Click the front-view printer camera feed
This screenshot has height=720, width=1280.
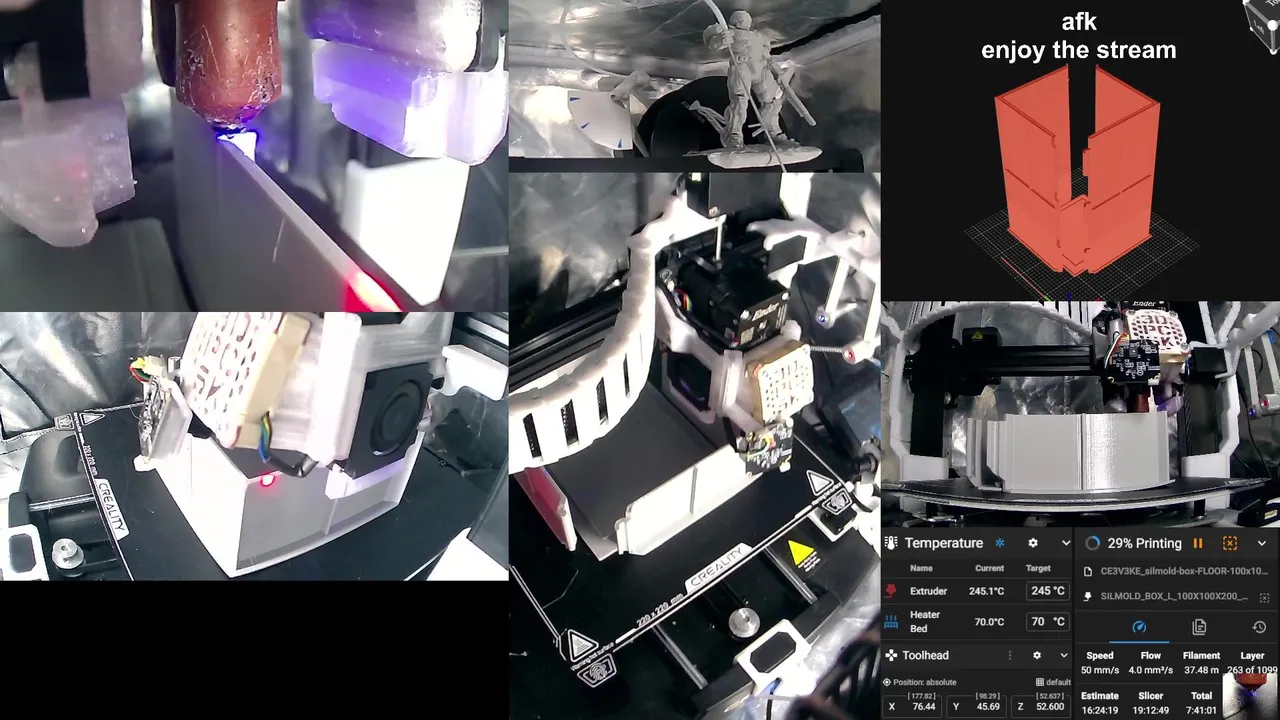(1080, 414)
